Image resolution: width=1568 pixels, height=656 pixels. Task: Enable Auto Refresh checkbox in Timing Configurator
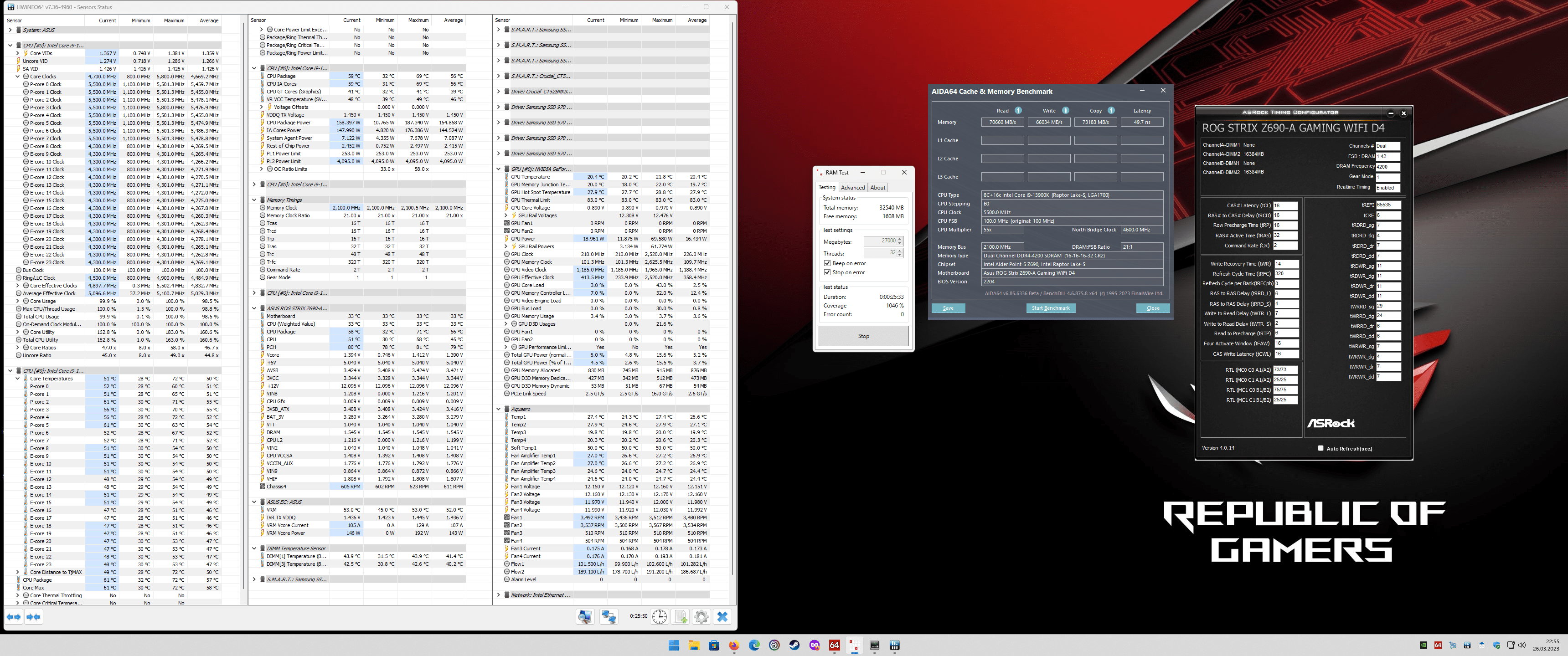(x=1320, y=448)
